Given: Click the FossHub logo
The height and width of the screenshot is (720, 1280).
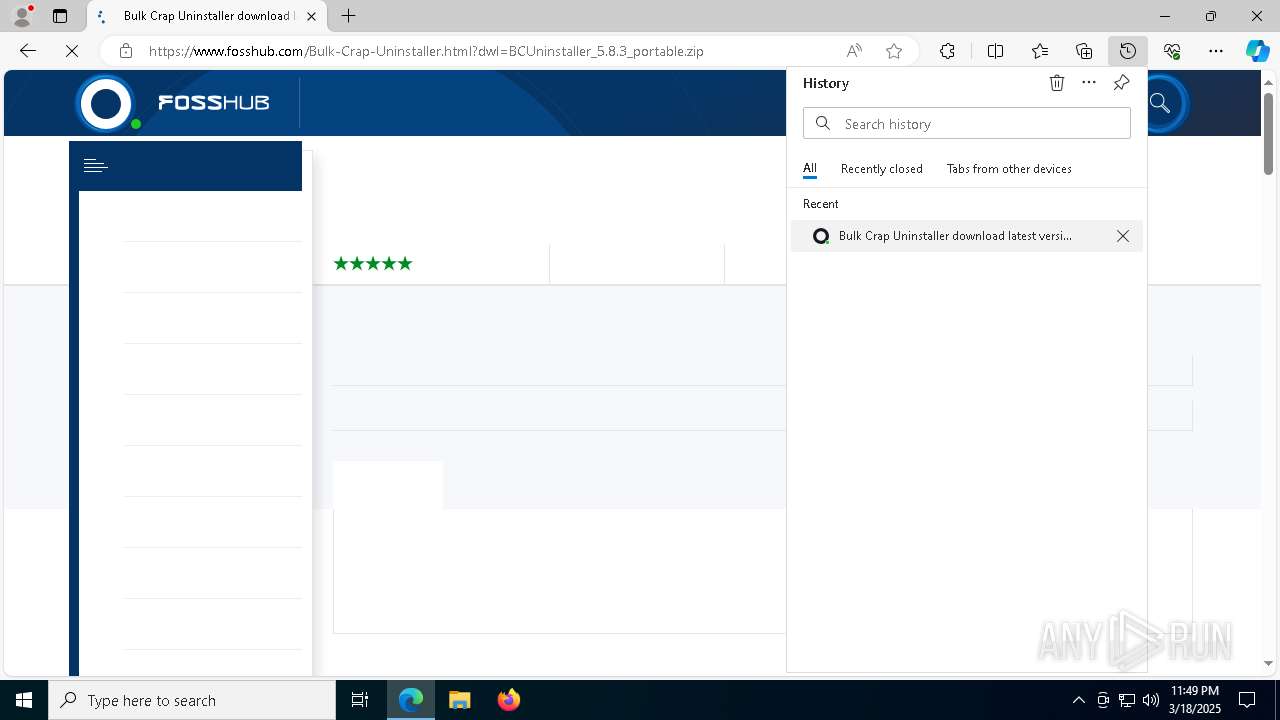Looking at the screenshot, I should (174, 103).
